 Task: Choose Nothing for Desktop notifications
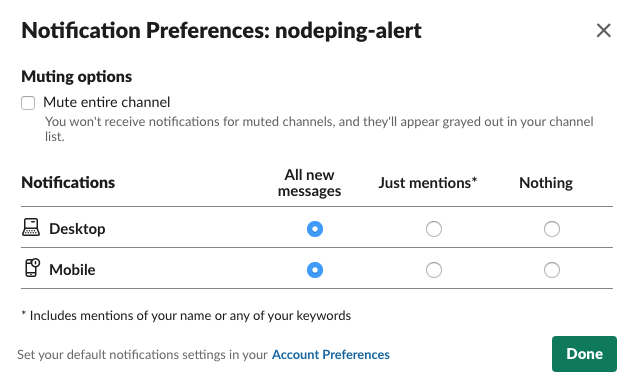tap(552, 229)
